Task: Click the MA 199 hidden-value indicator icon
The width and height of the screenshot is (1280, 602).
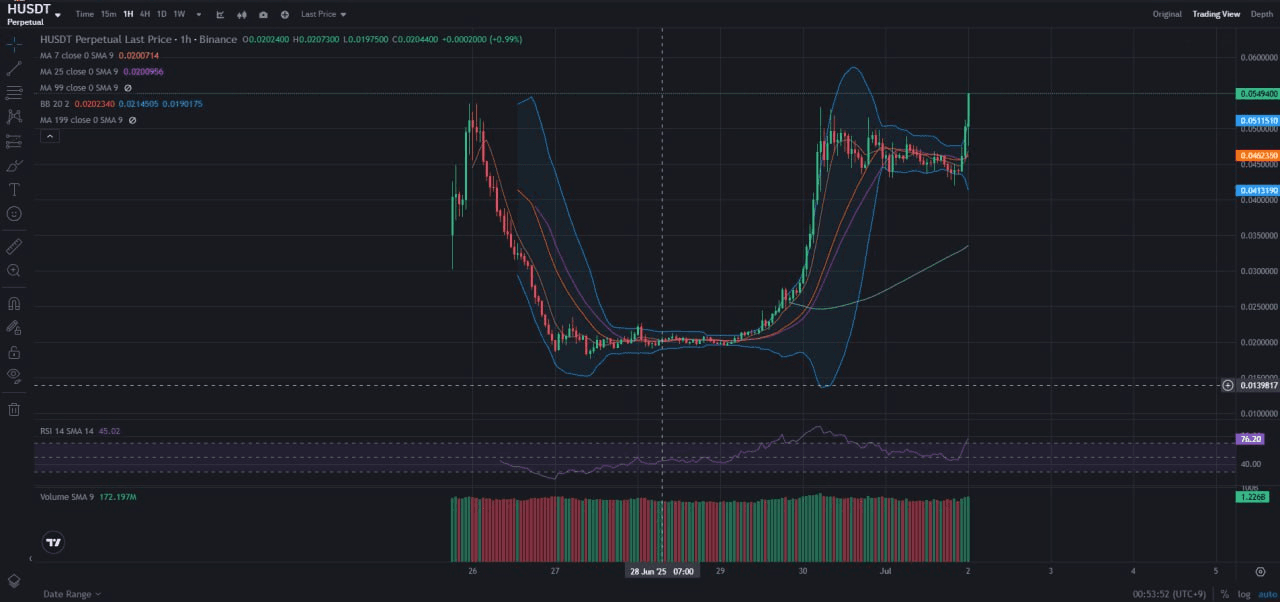Action: pyautogui.click(x=132, y=120)
